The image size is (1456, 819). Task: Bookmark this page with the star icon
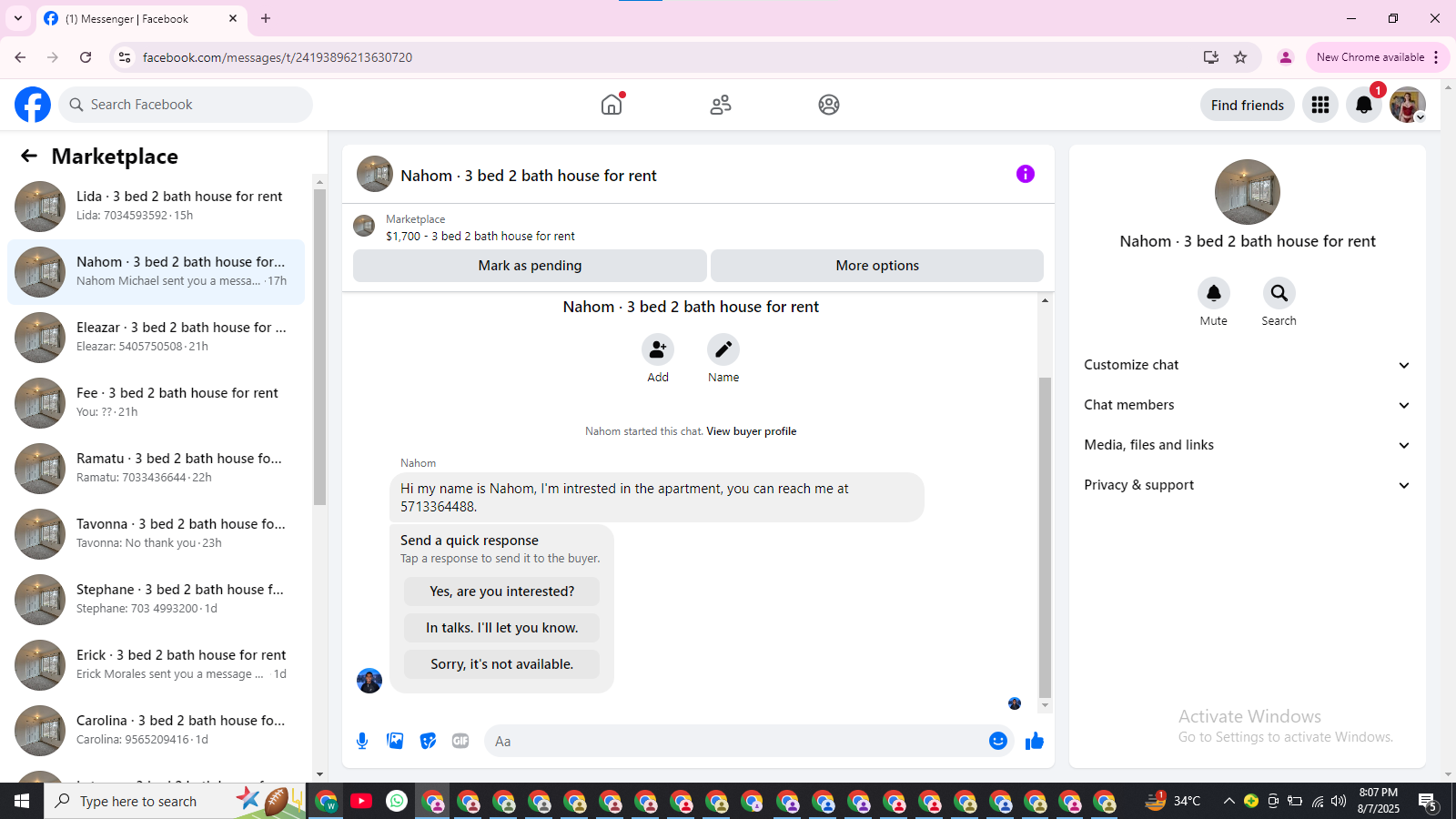click(1240, 57)
